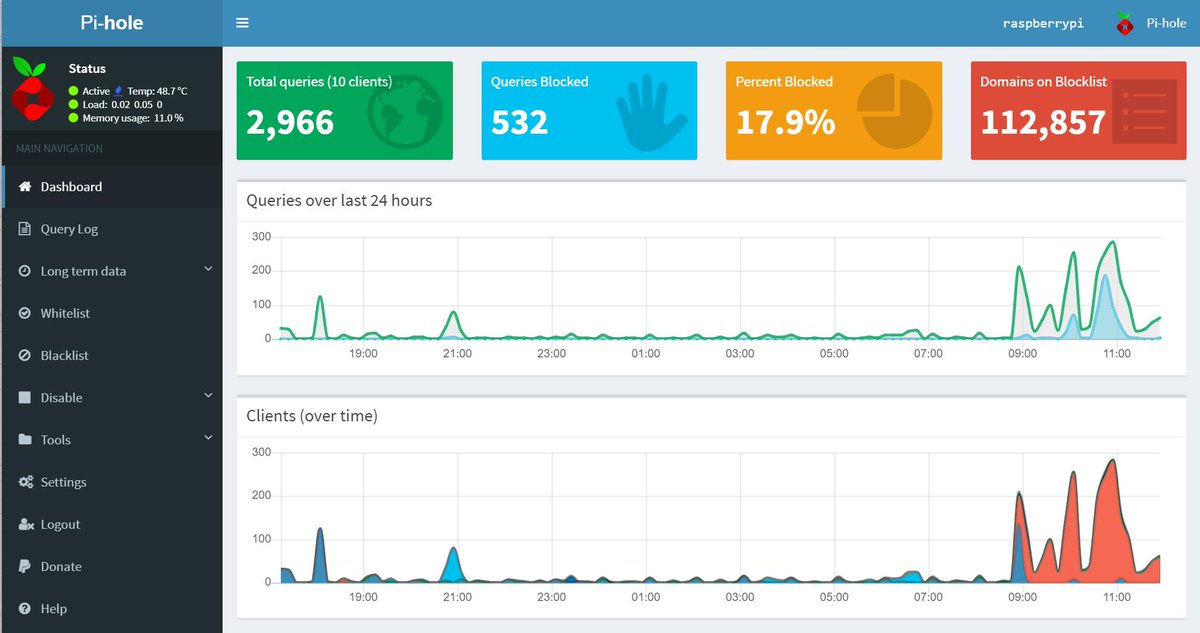This screenshot has width=1200, height=633.
Task: Expand the Tools submenu chevron
Action: point(208,437)
